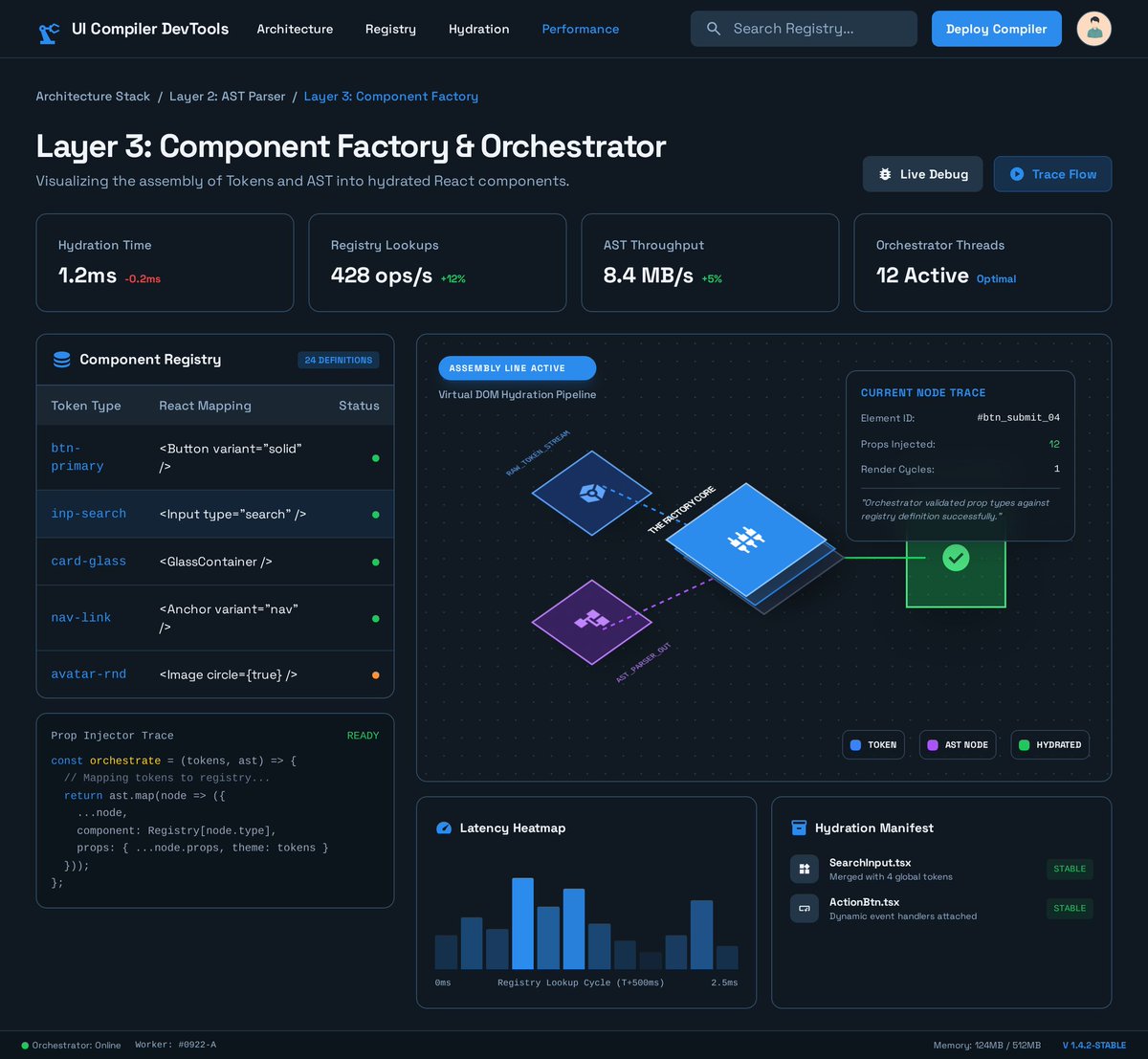Open the Hydration nav item
This screenshot has height=1059, width=1148.
478,29
